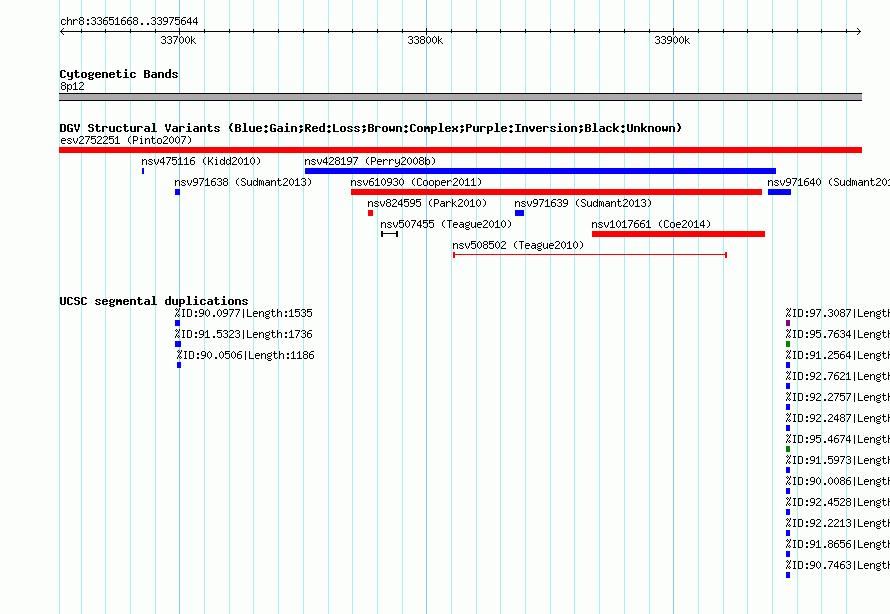The width and height of the screenshot is (890, 614).
Task: Select the thin red nsv508502 span line
Action: [x=590, y=255]
